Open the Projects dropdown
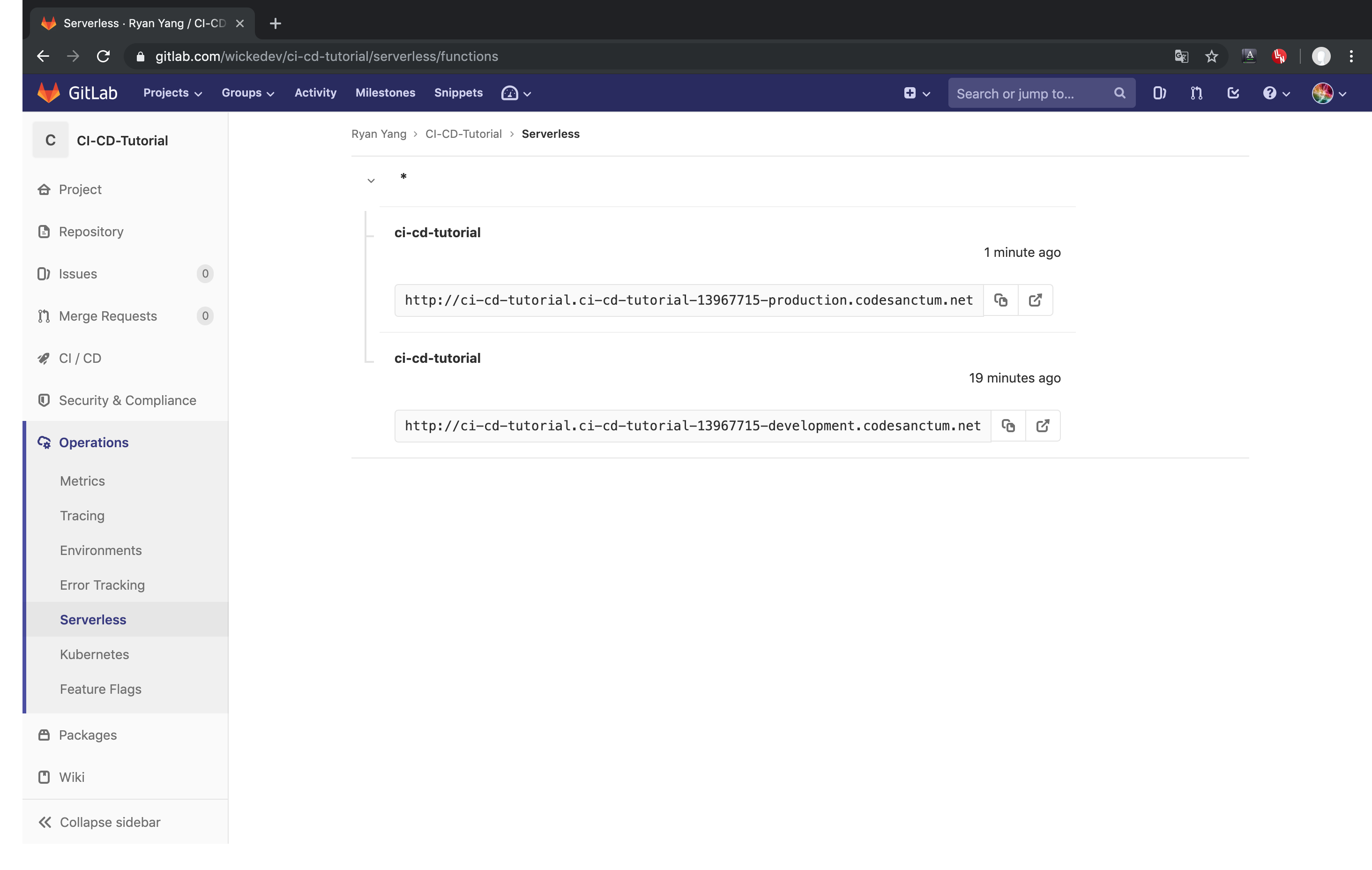This screenshot has height=870, width=1372. (171, 93)
